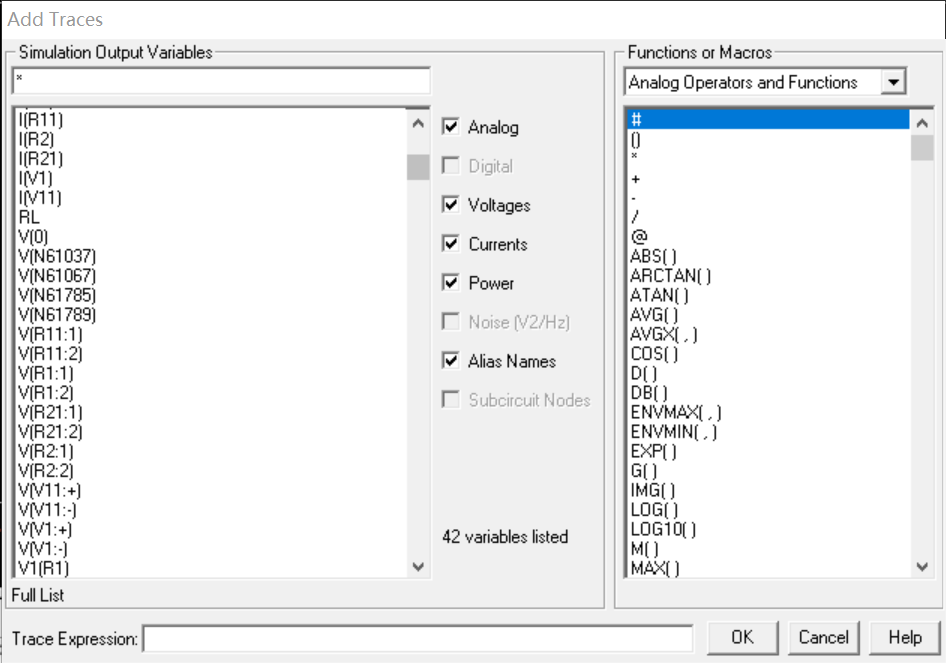This screenshot has width=946, height=663.
Task: Select D( ) derivative function
Action: (644, 373)
